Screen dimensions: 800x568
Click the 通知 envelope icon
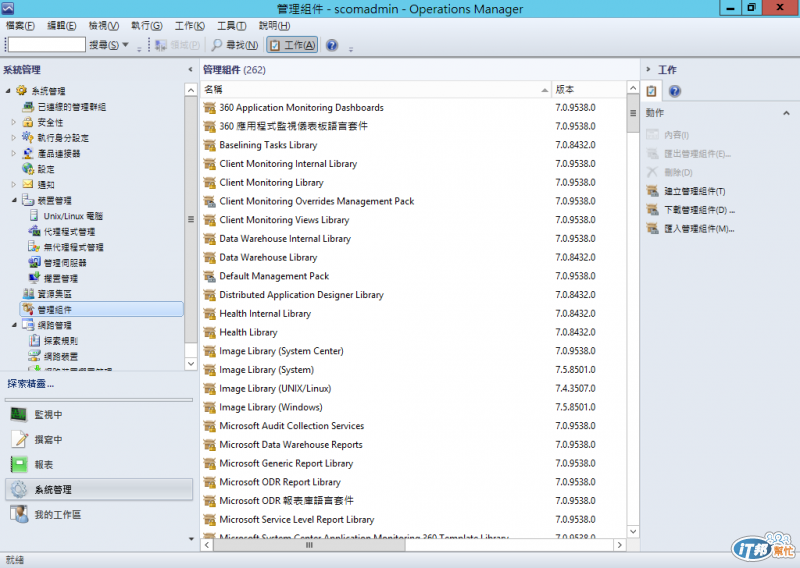click(x=28, y=185)
